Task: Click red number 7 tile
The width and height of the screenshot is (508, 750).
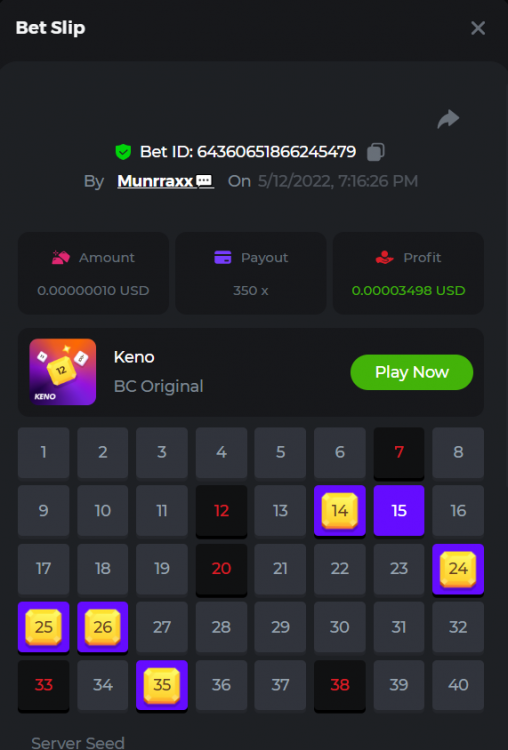Action: tap(399, 452)
